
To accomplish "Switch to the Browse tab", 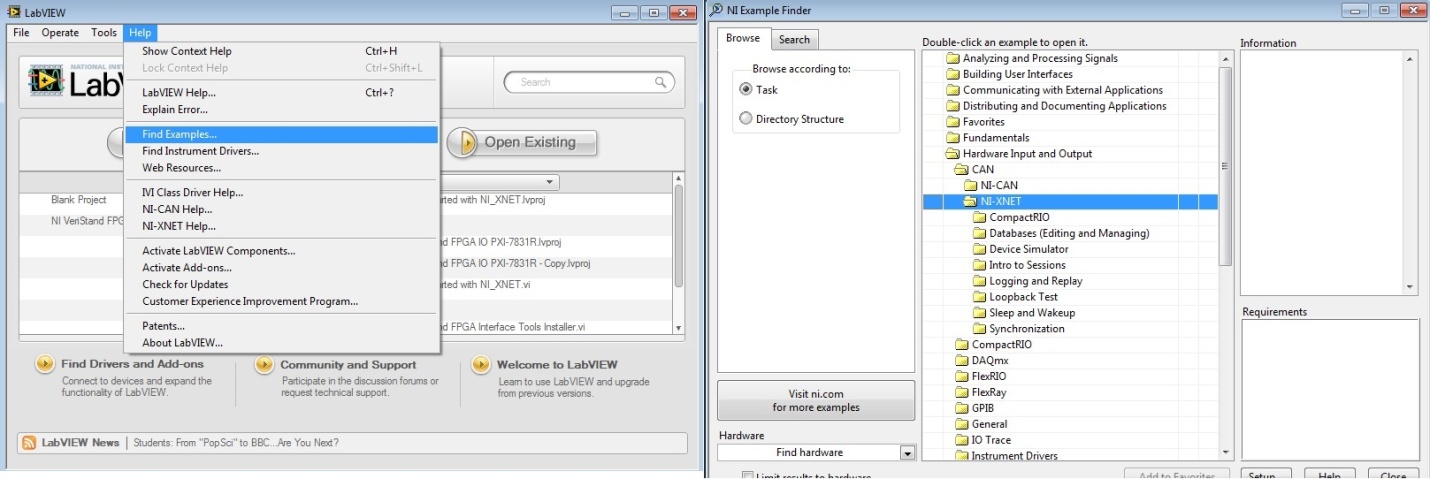I will [743, 38].
